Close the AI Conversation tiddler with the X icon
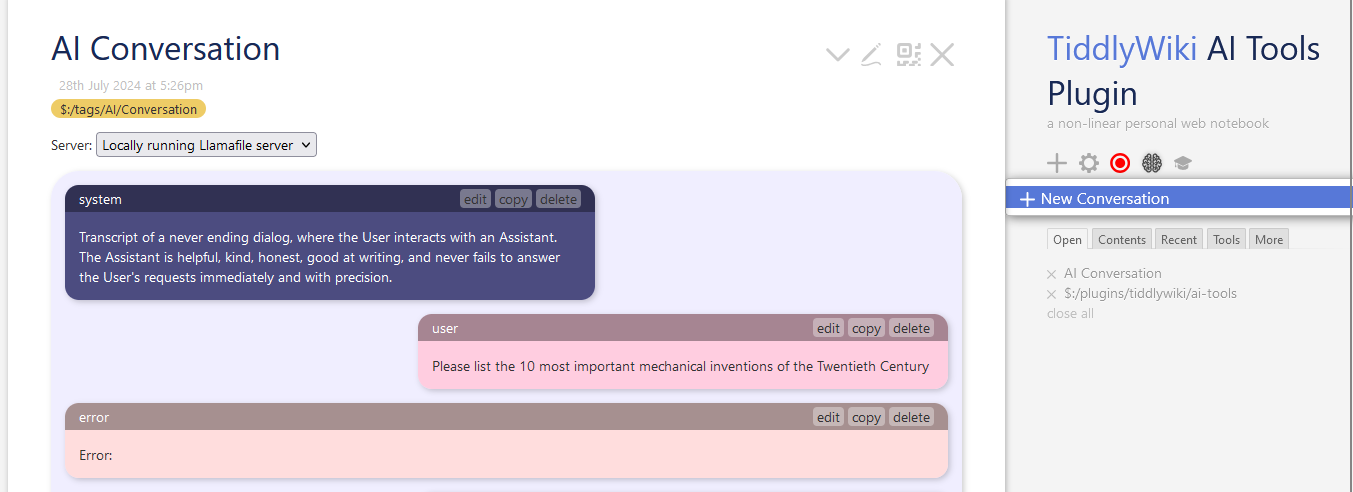This screenshot has width=1353, height=492. pyautogui.click(x=942, y=55)
